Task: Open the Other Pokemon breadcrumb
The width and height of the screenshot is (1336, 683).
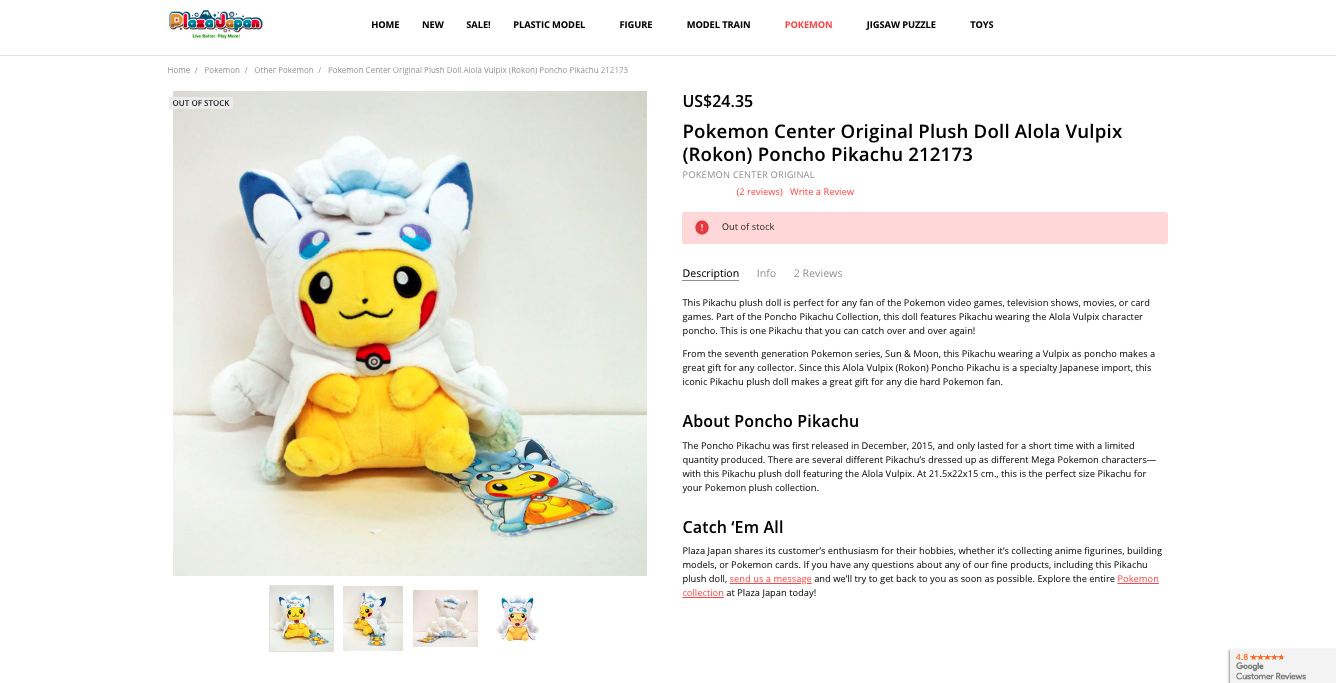Action: click(284, 70)
